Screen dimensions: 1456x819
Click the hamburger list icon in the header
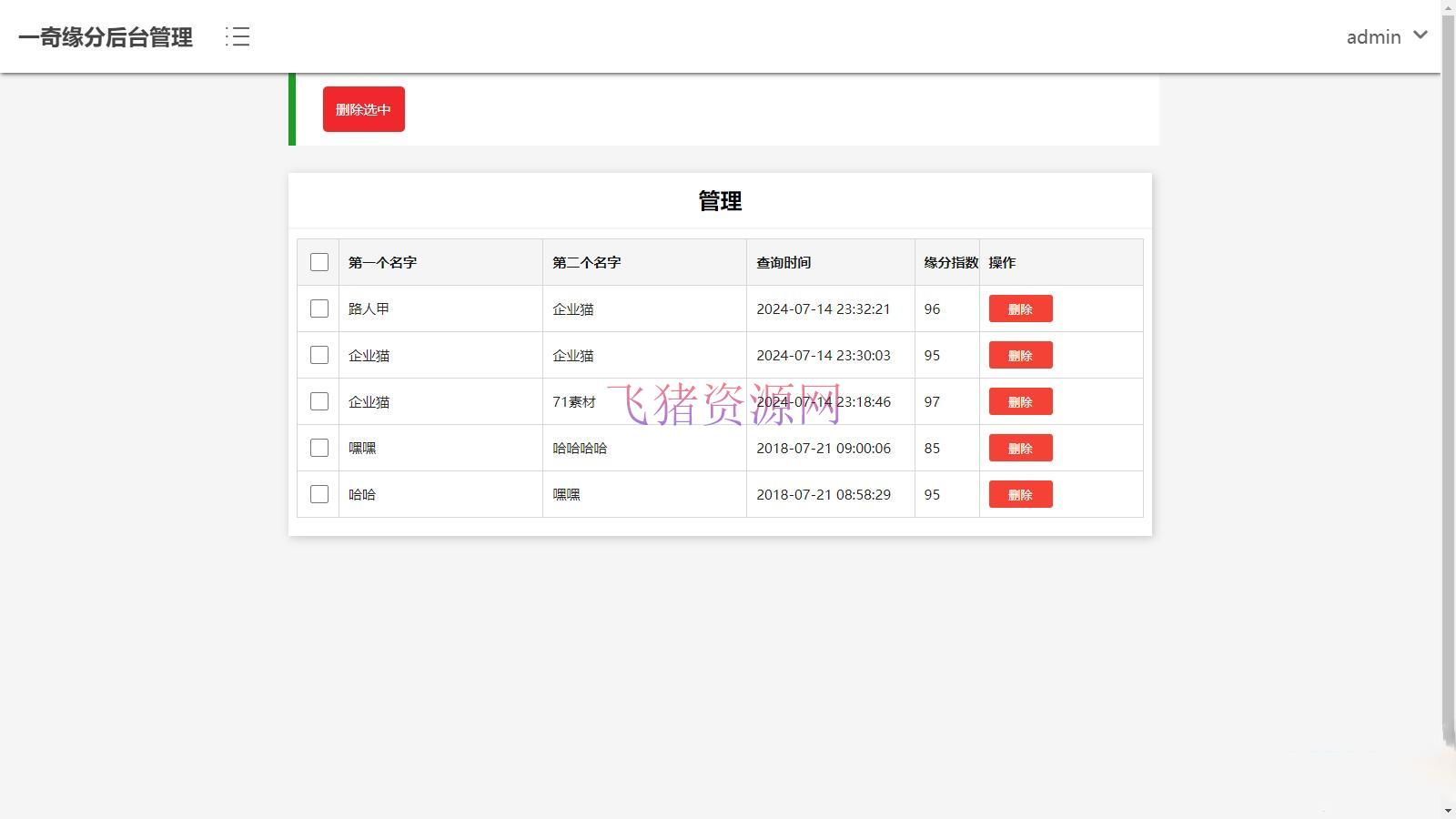coord(236,36)
